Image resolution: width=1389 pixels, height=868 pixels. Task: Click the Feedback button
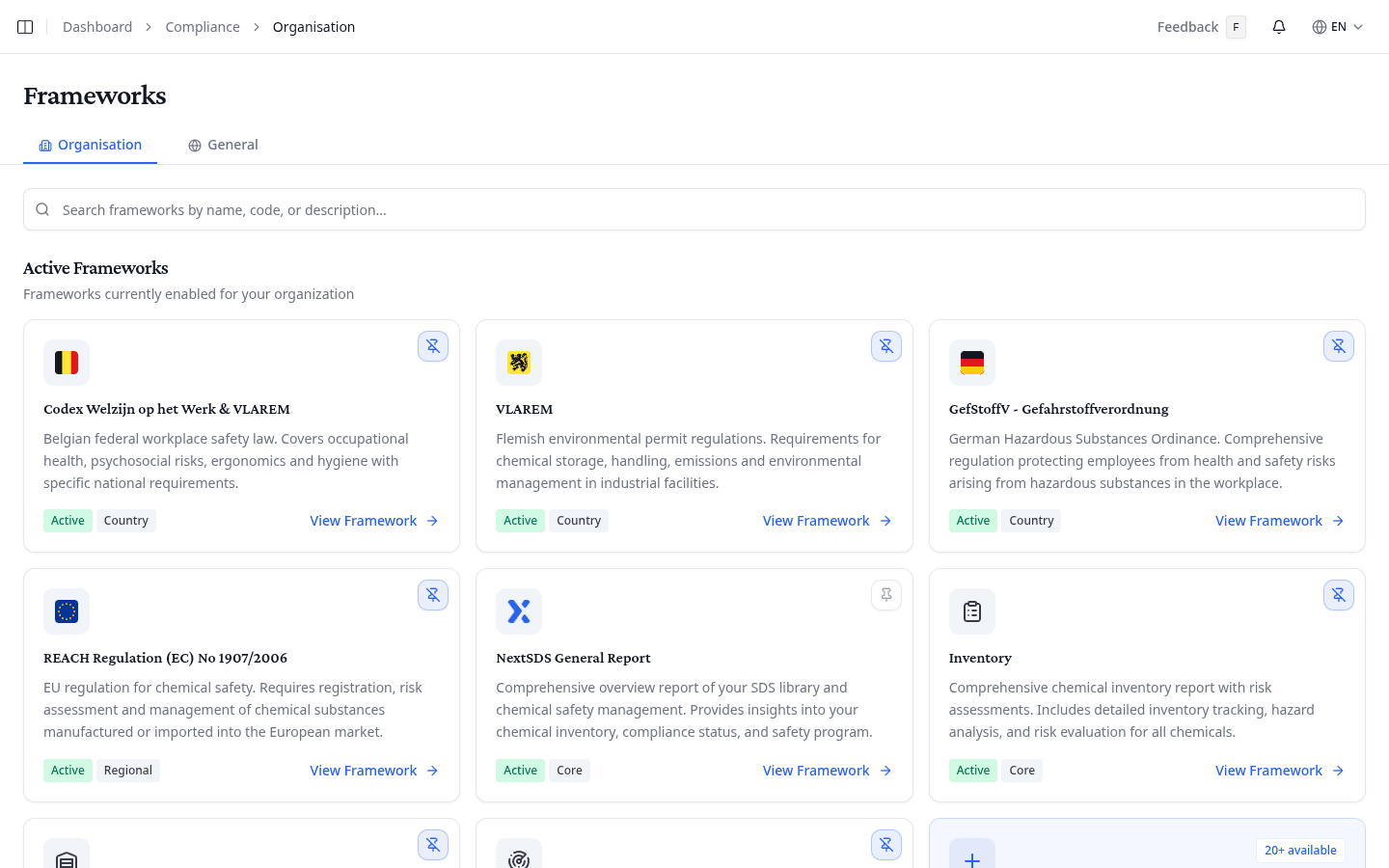tap(1202, 27)
